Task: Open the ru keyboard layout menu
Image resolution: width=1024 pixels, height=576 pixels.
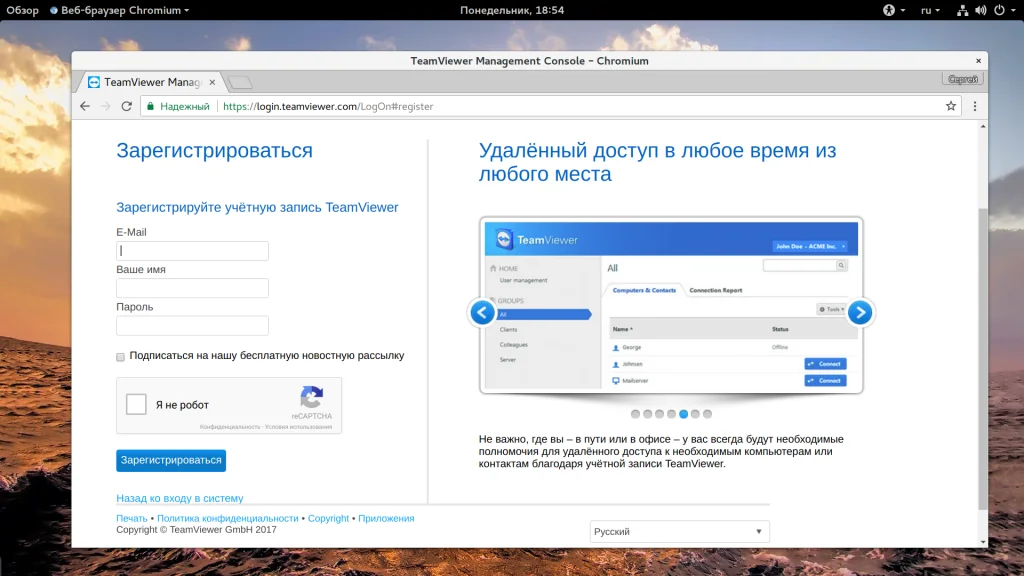Action: click(930, 10)
